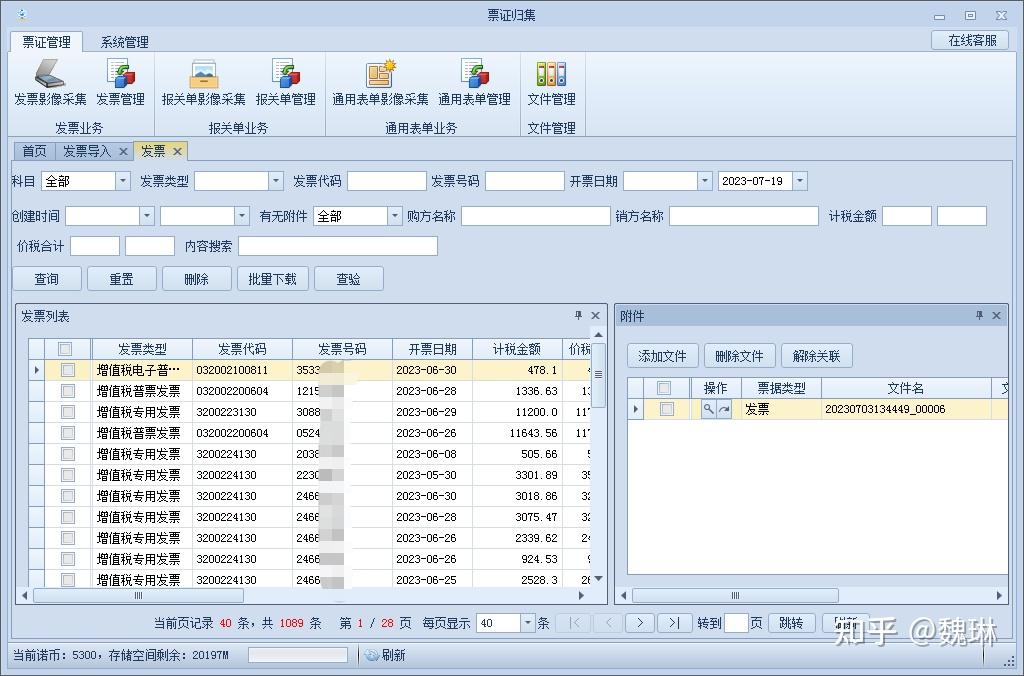Open the 科目 dropdown showing 全部

point(123,180)
